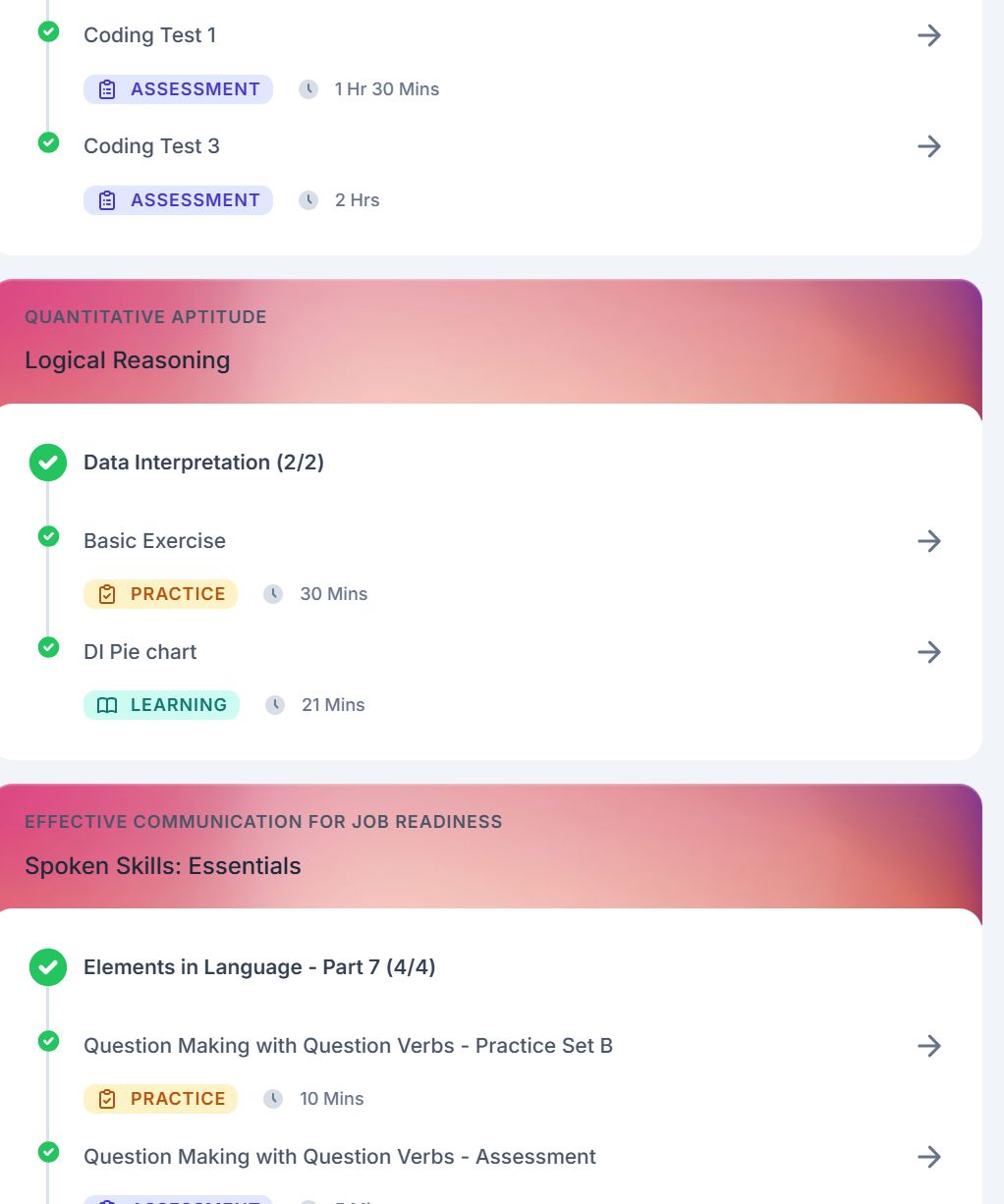Open Practice Set B arrow icon
Screen dimensions: 1004x1204
928,1046
